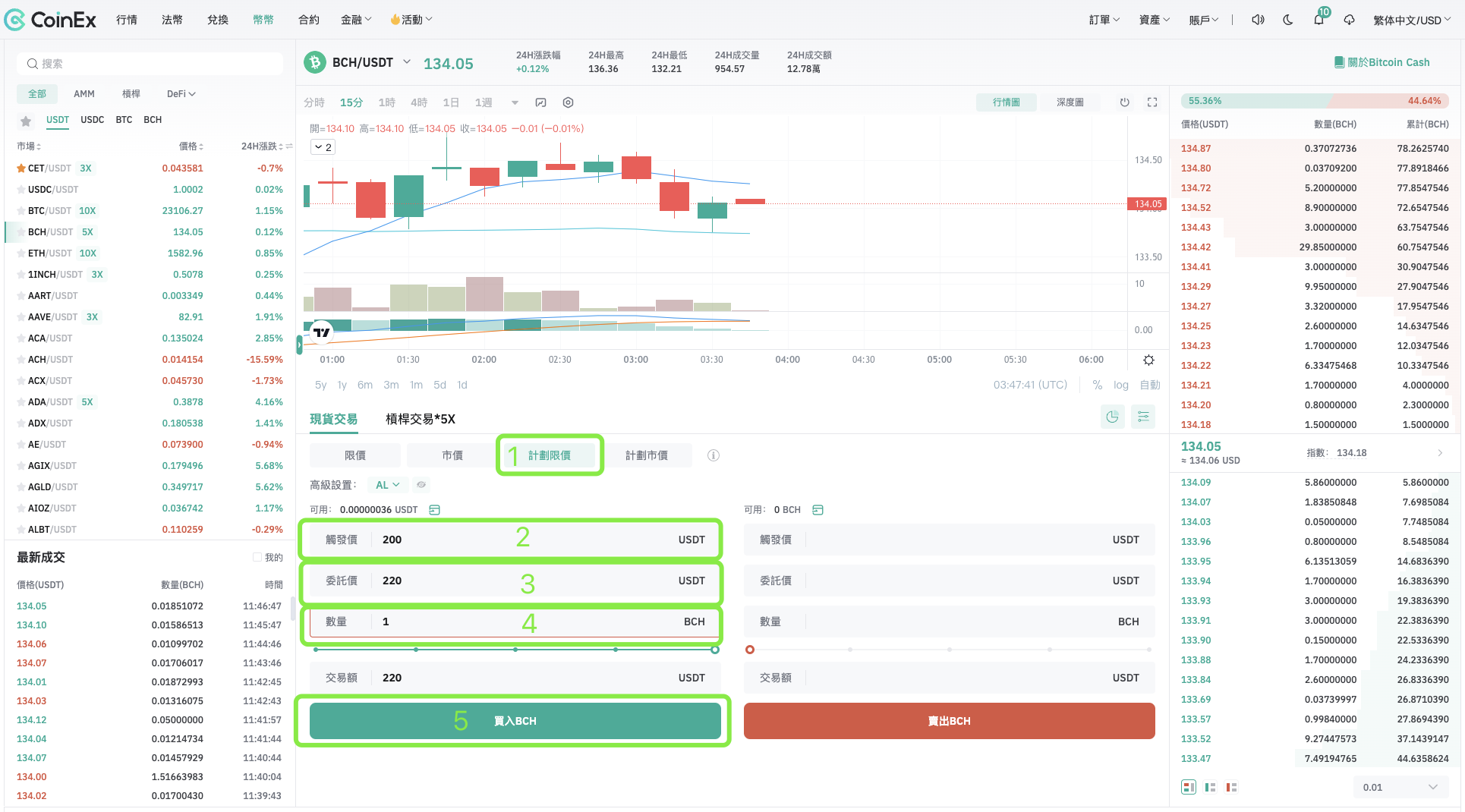This screenshot has height=812, width=1465.
Task: Enable the 我的 trades checkbox
Action: [257, 558]
